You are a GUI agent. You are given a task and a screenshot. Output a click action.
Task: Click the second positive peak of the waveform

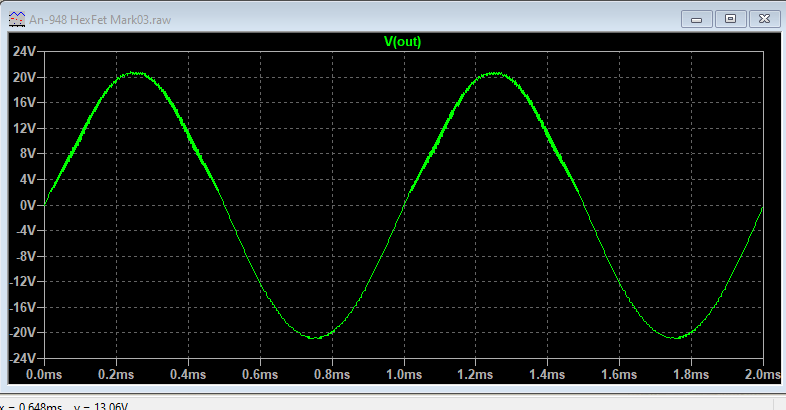(x=494, y=73)
